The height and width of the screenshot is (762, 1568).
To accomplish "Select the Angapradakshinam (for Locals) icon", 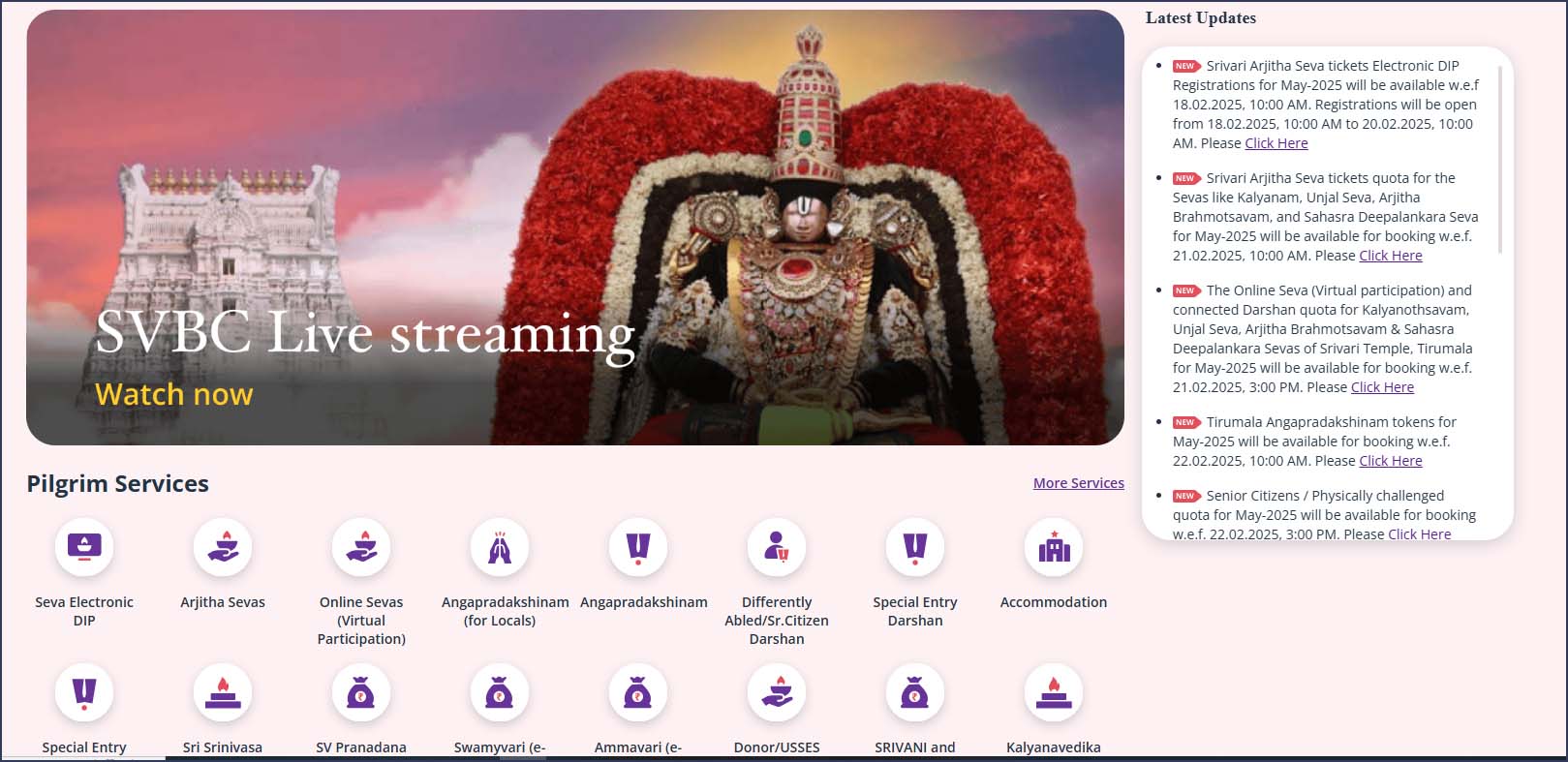I will (500, 548).
